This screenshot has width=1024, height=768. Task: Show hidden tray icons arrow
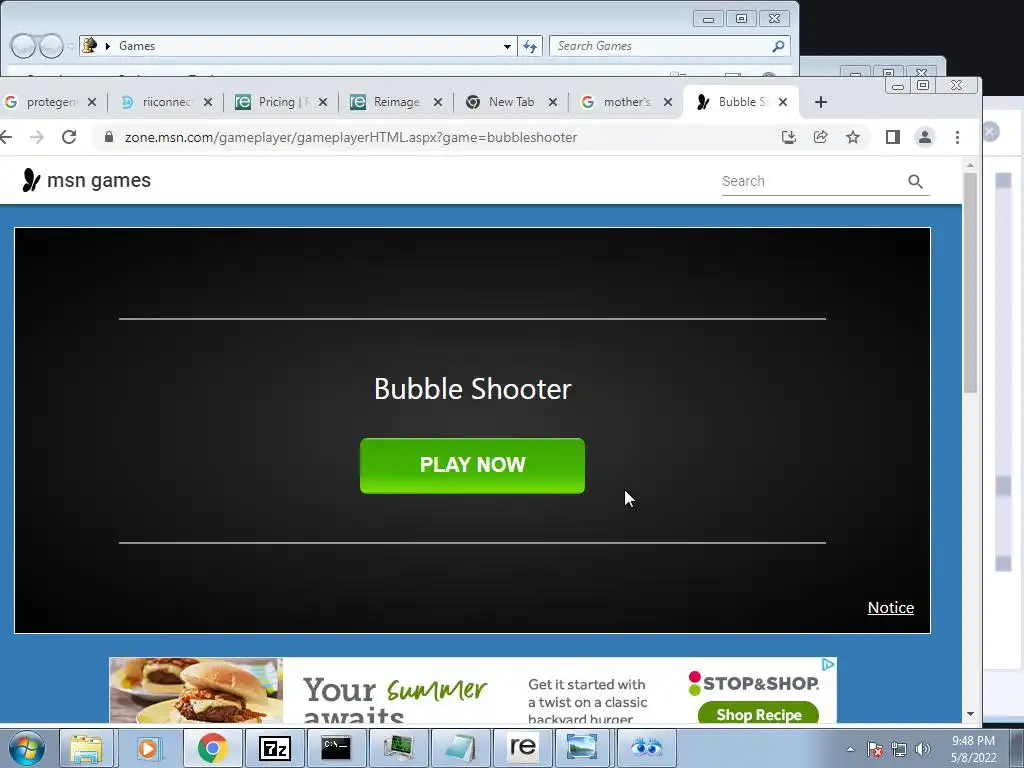pos(850,749)
